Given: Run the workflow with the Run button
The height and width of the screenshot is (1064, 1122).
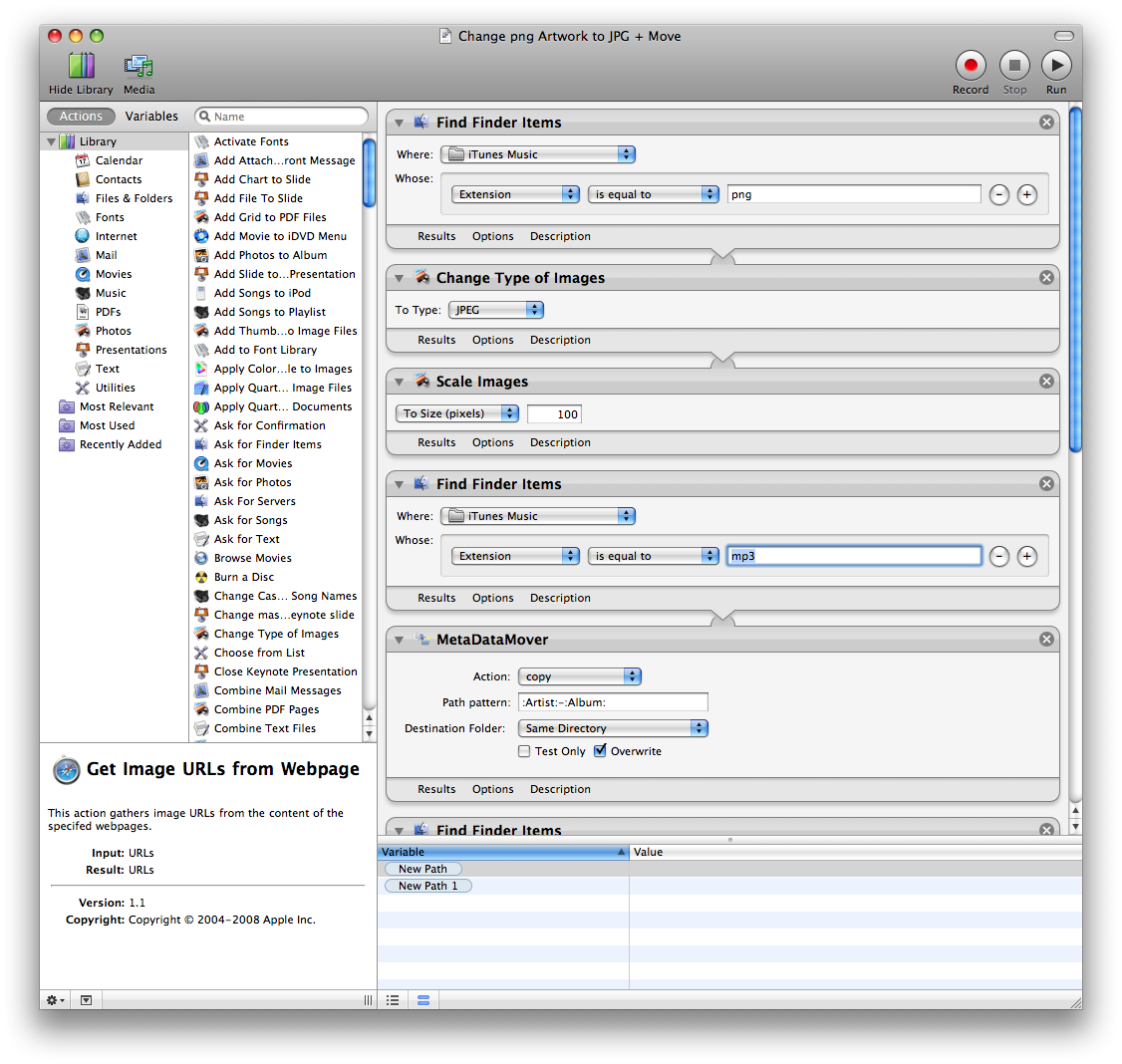Looking at the screenshot, I should (1056, 65).
